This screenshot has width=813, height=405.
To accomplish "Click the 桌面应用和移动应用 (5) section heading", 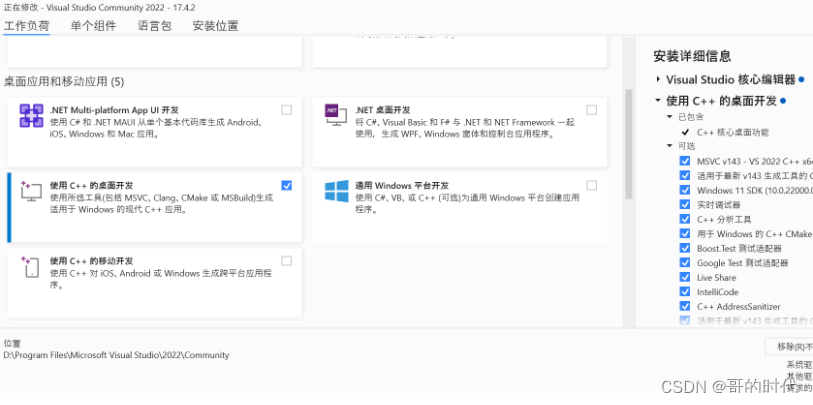I will [x=64, y=81].
